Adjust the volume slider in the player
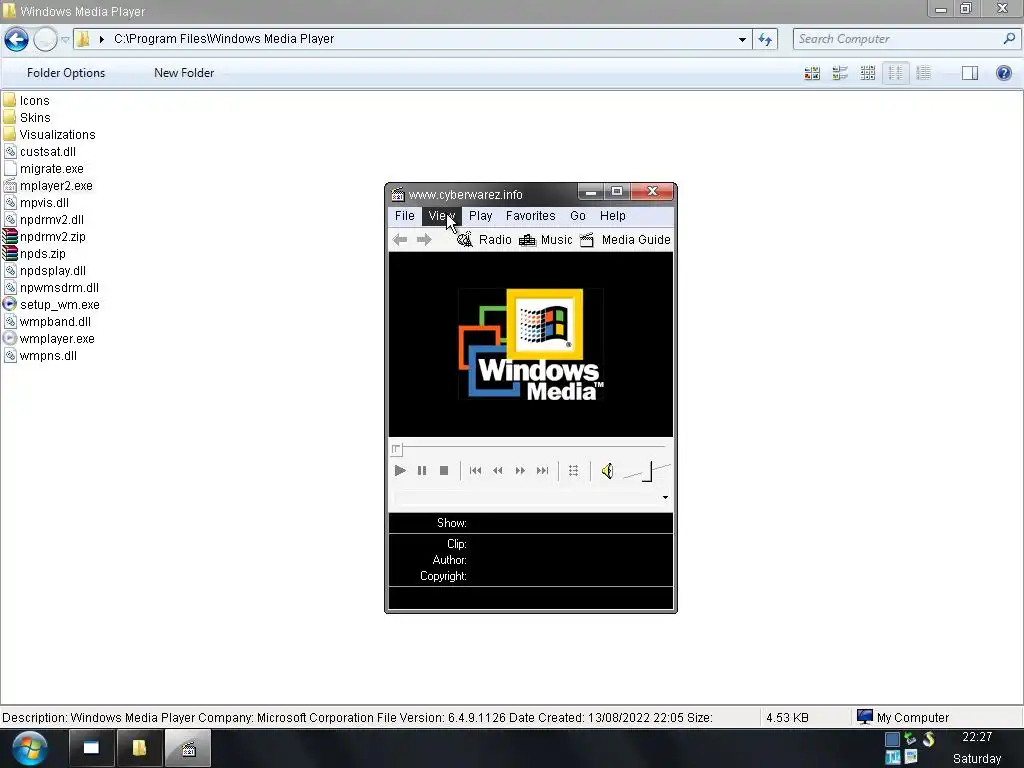The image size is (1024, 768). click(647, 471)
